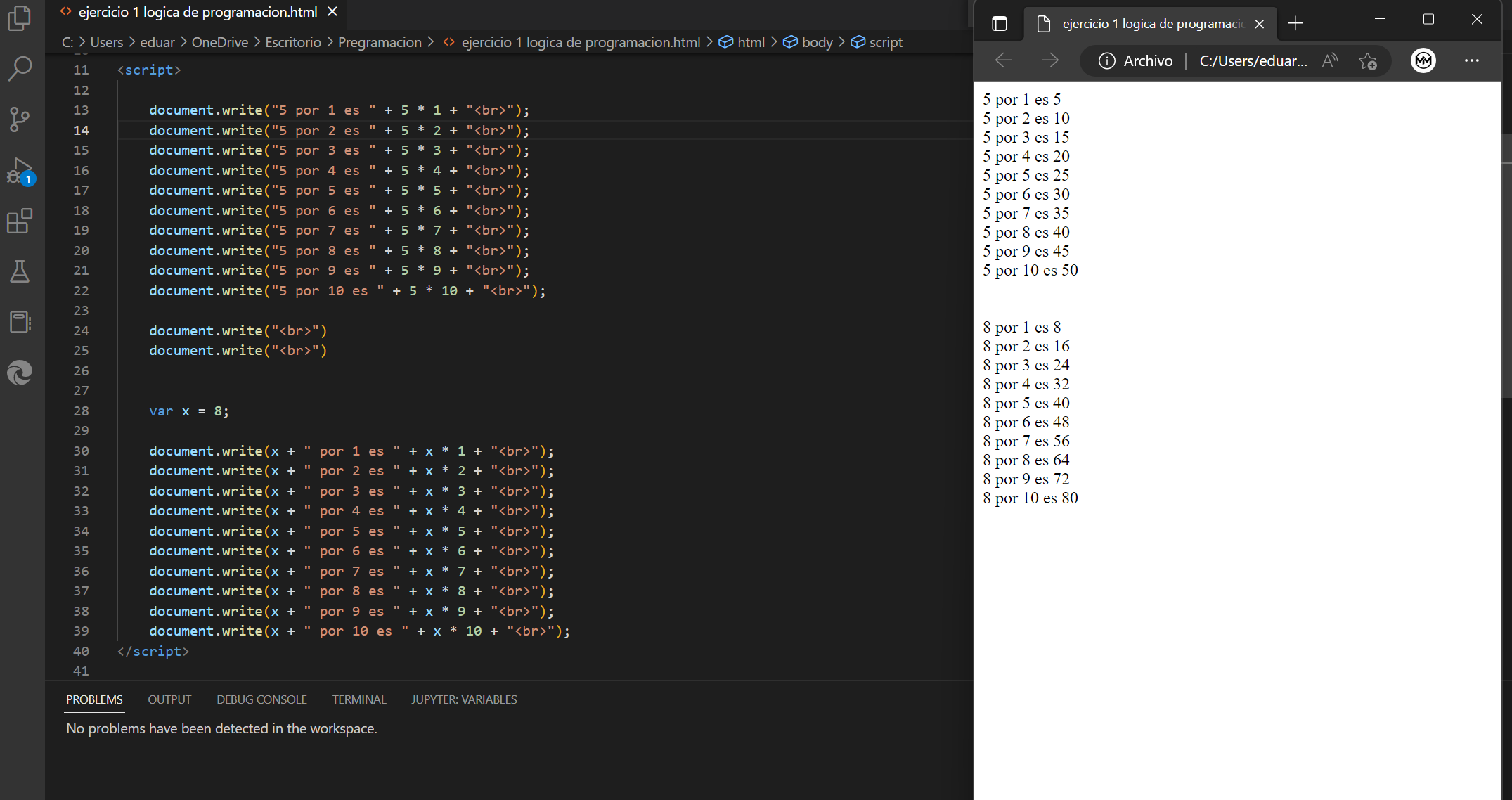Image resolution: width=1512 pixels, height=800 pixels.
Task: Switch to the PROBLEMS panel tab
Action: 94,699
